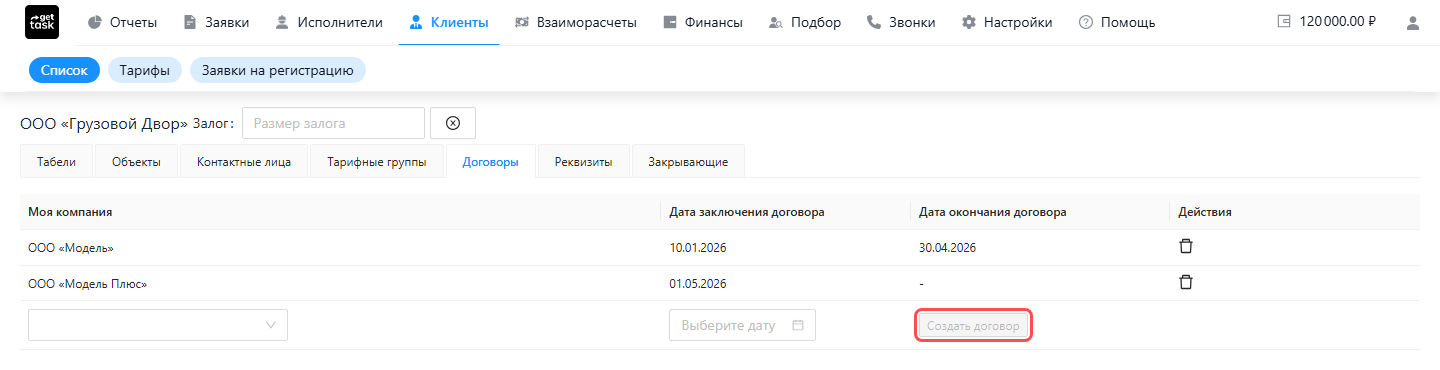The height and width of the screenshot is (370, 1440).
Task: Open the Заявки section
Action: click(216, 22)
